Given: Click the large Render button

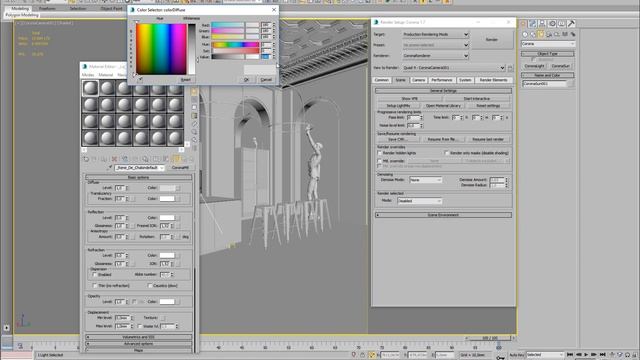Looking at the screenshot, I should coord(492,40).
